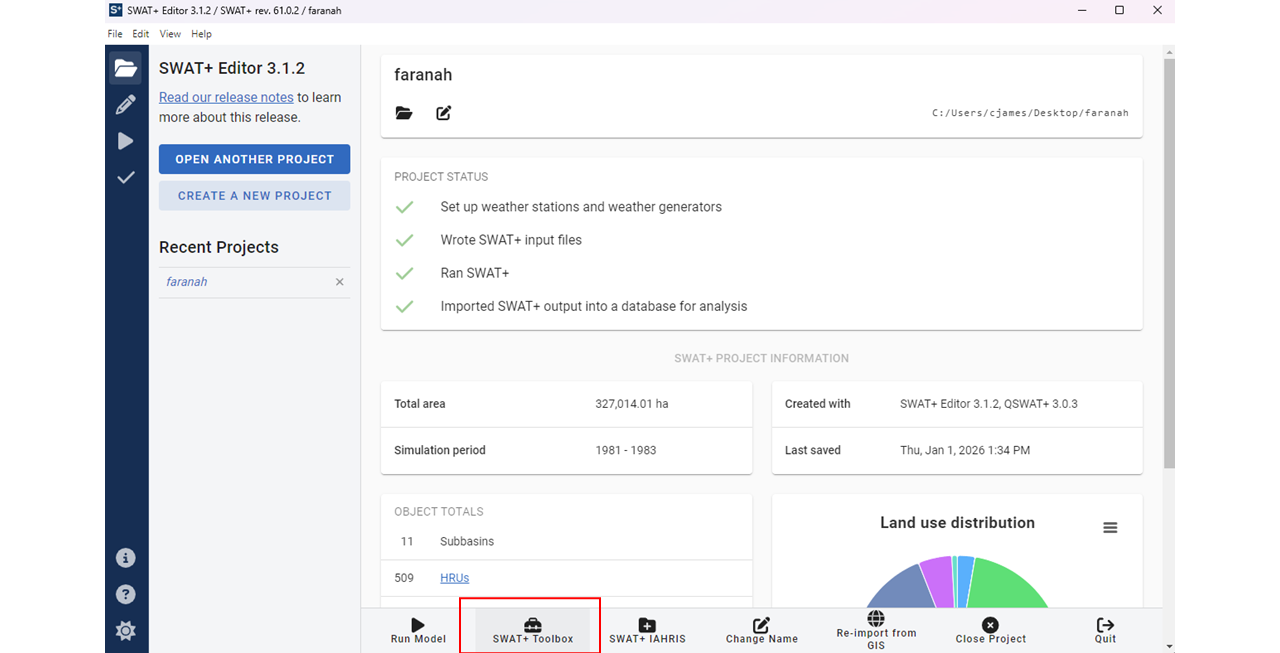Open the release notes link

click(x=226, y=97)
